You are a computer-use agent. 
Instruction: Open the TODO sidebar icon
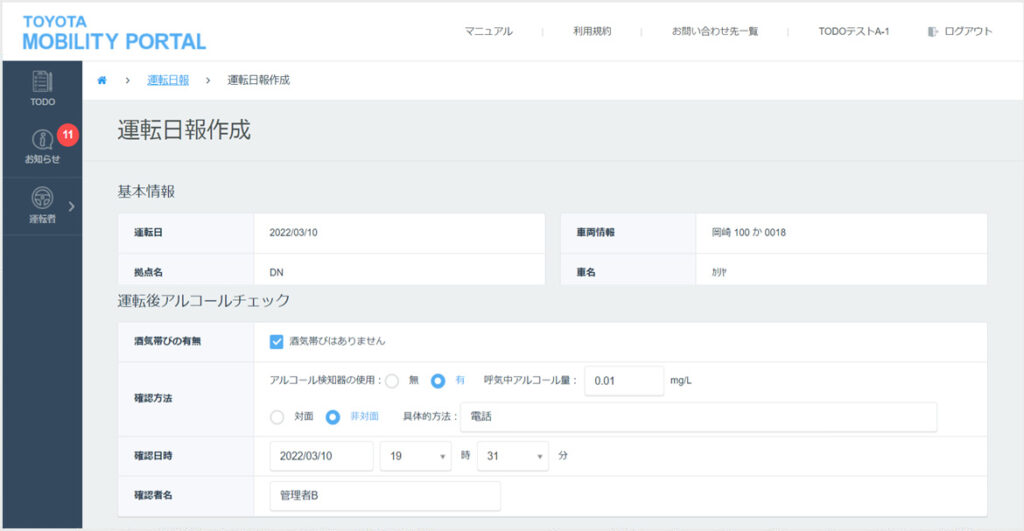(x=42, y=82)
